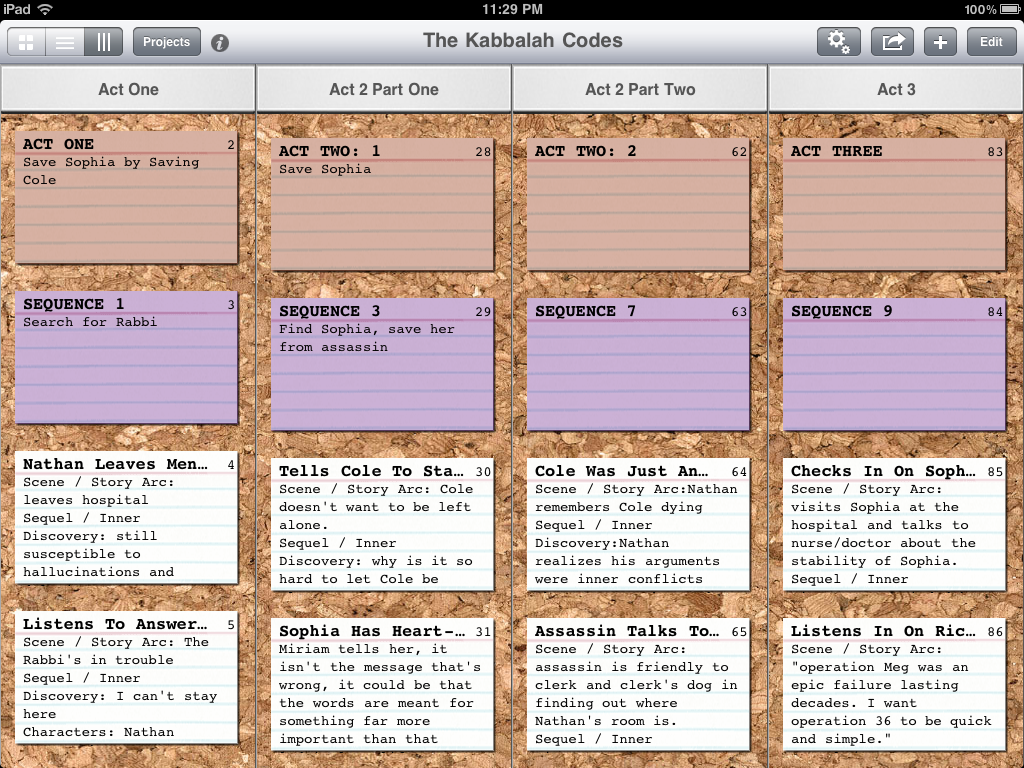Open the Checks In On Soph… card
This screenshot has height=768, width=1024.
click(894, 524)
